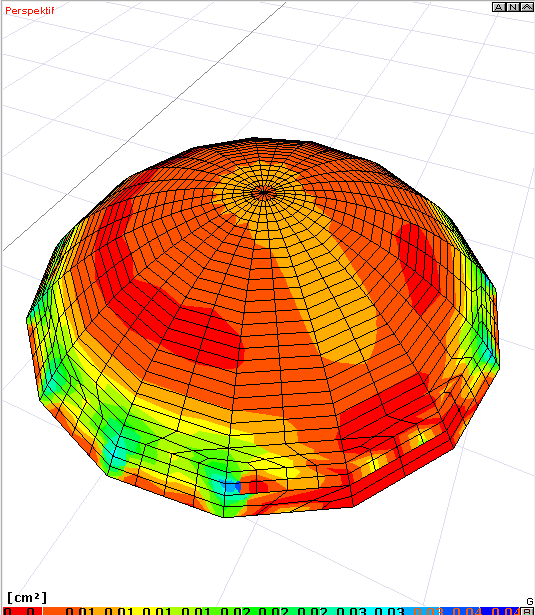Click the dome apex where mesh lines converge
535x615 pixels.
point(264,192)
